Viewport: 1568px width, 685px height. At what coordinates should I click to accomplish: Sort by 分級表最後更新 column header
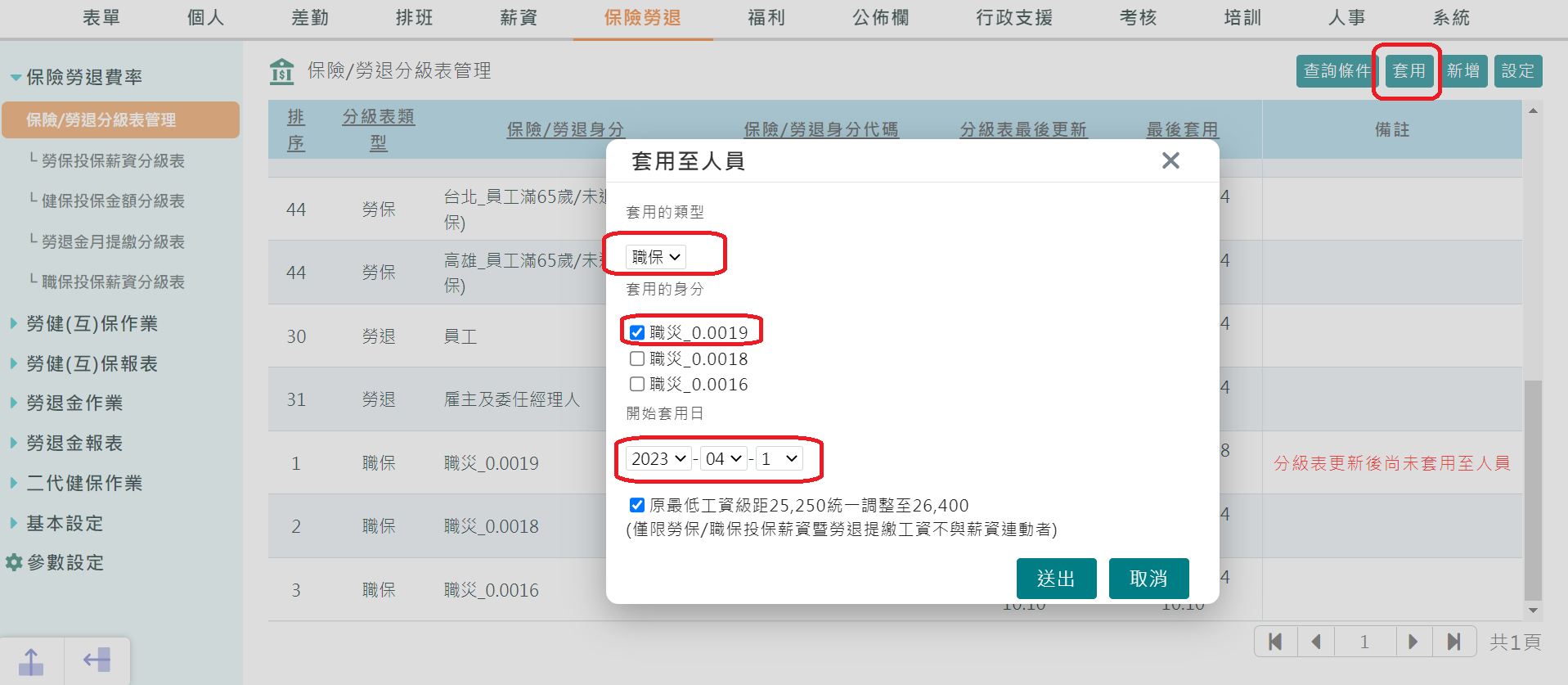coord(1023,129)
